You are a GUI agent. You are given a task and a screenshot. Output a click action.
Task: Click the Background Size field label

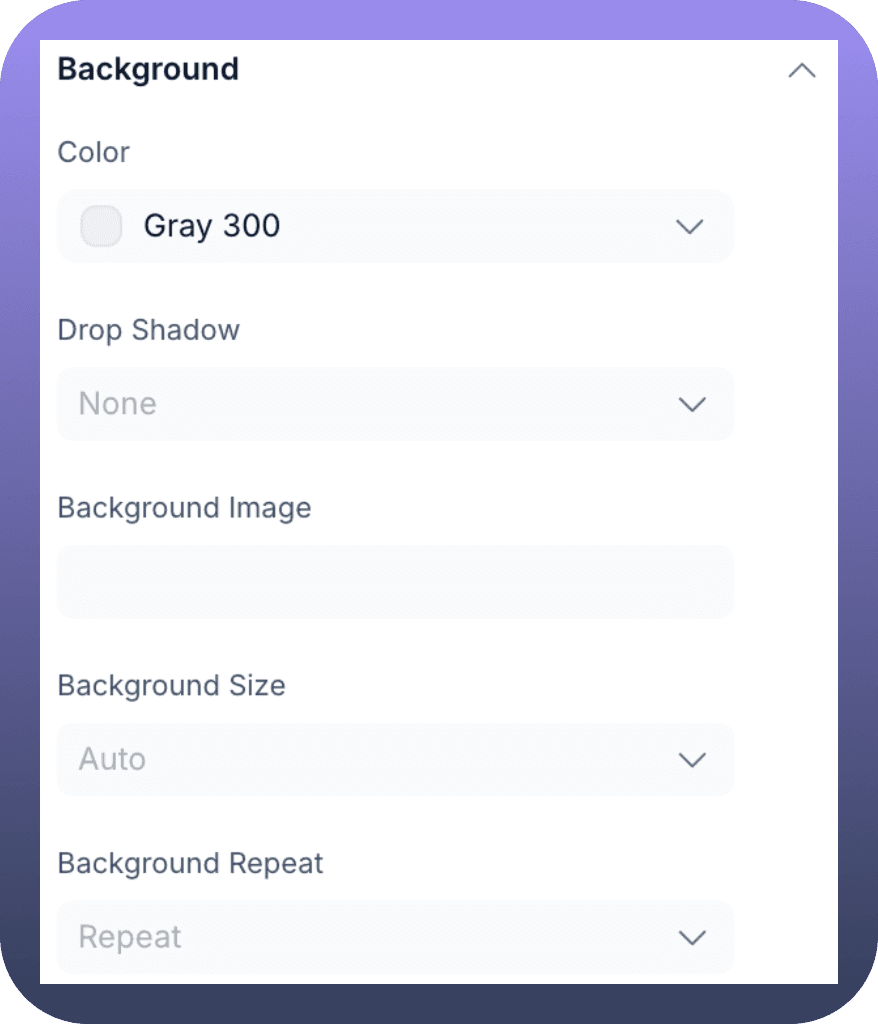point(171,686)
